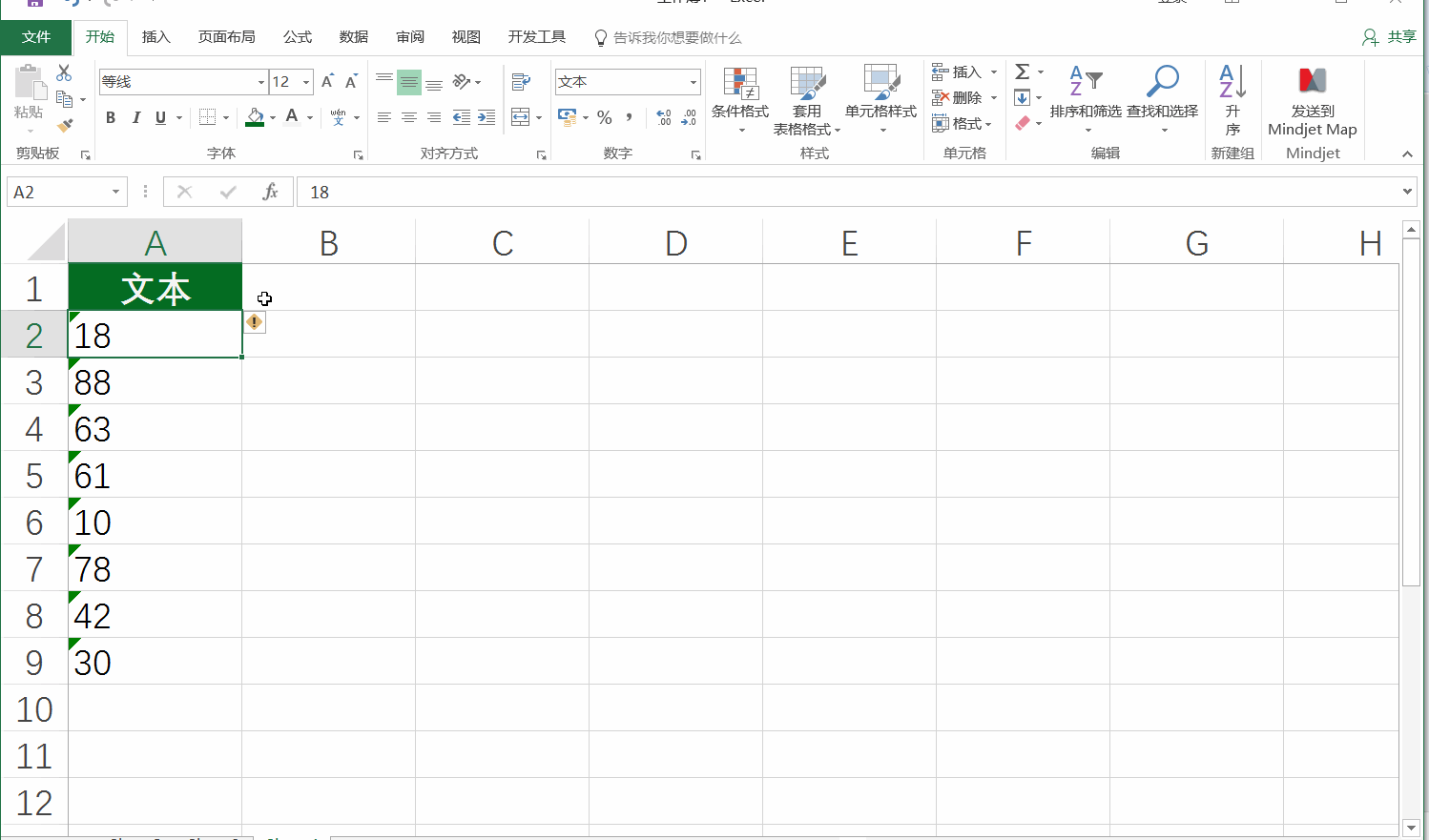Open font color arrow next to A
The image size is (1429, 840).
click(x=310, y=117)
